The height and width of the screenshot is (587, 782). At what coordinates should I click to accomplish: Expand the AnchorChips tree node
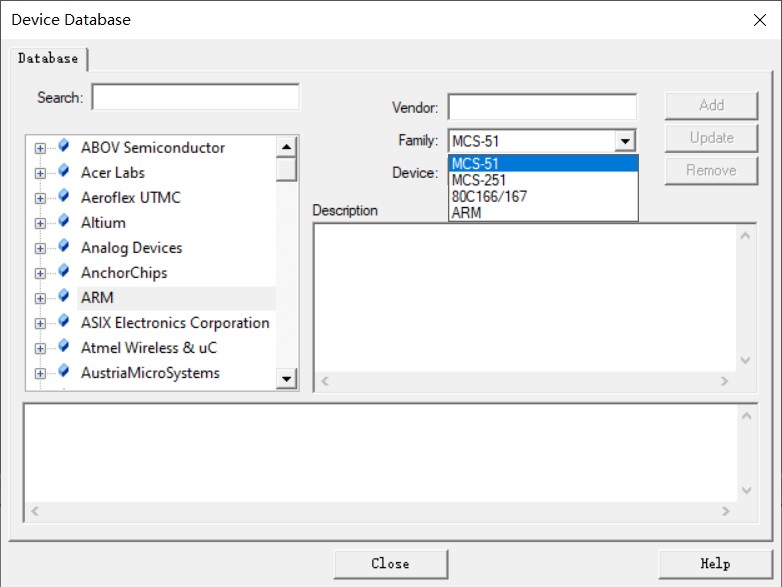40,273
